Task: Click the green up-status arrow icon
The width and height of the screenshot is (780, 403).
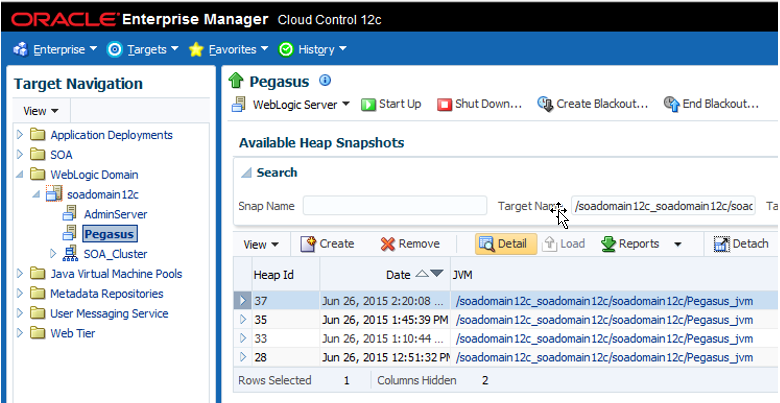Action: (236, 81)
